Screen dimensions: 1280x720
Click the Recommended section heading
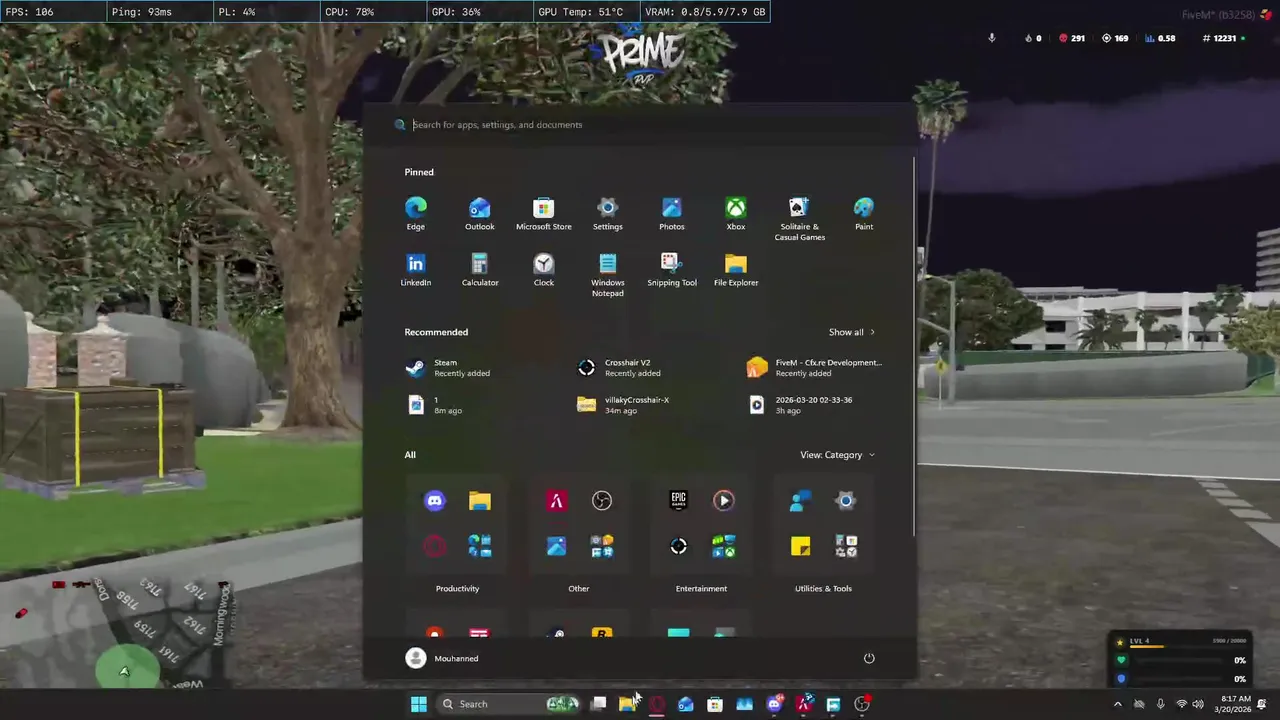click(x=436, y=332)
